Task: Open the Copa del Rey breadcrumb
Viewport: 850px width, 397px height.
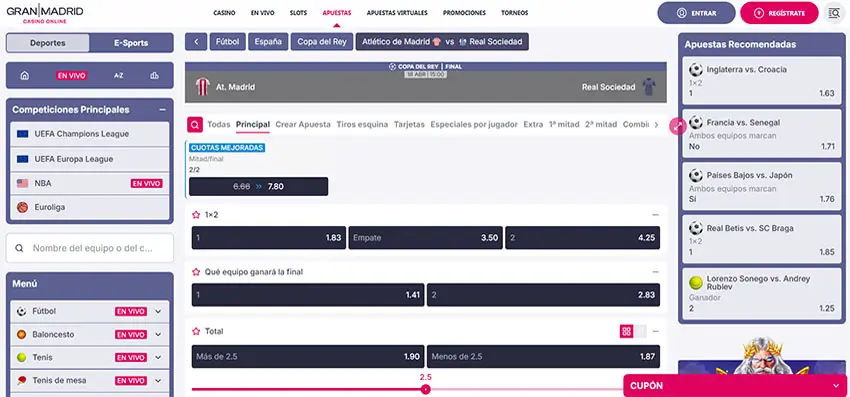Action: click(322, 42)
